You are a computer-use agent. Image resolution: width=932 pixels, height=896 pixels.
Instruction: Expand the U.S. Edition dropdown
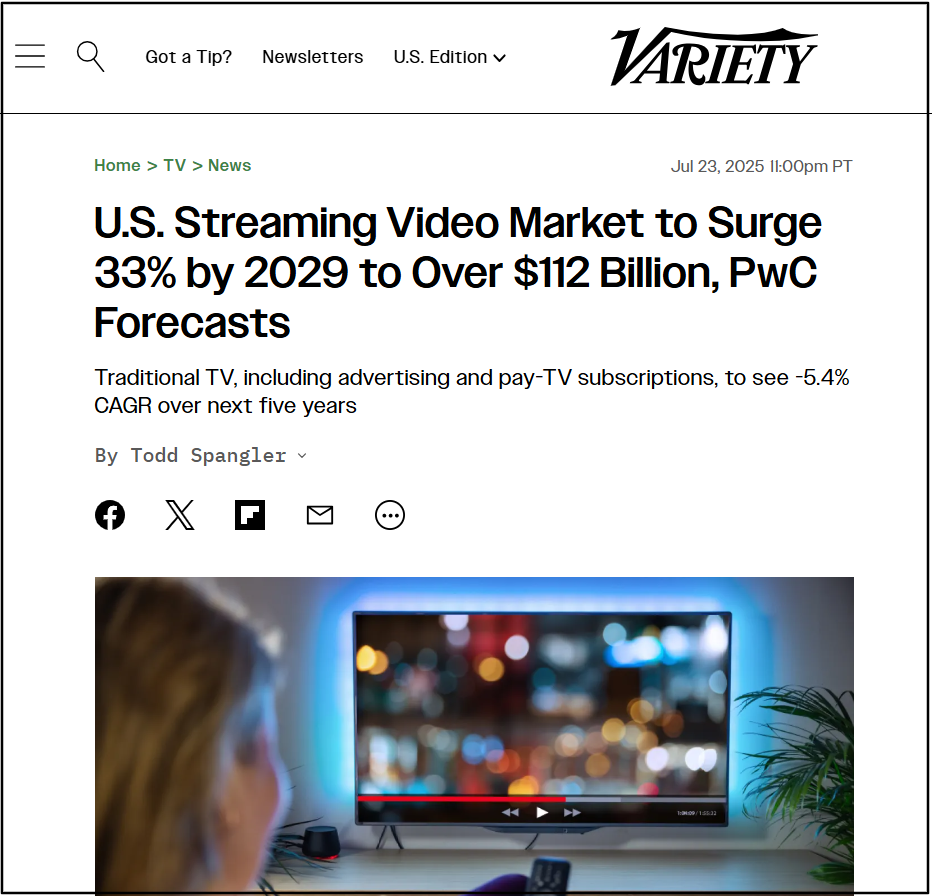(x=449, y=57)
